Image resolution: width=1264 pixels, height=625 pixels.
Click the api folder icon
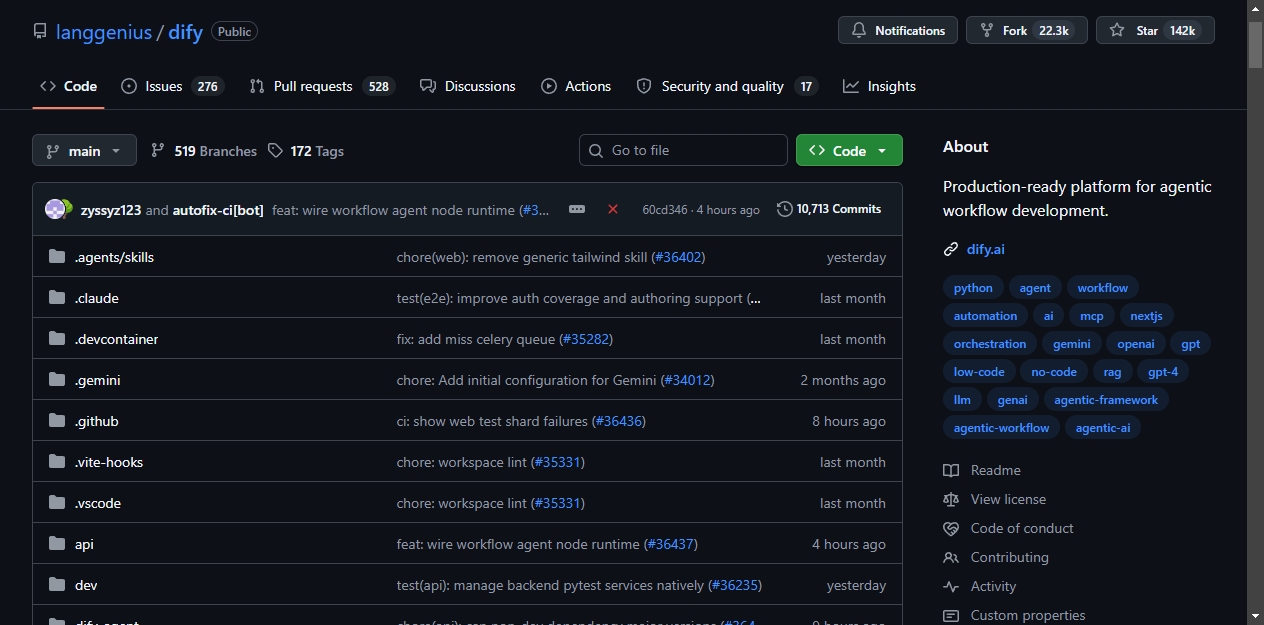[57, 544]
